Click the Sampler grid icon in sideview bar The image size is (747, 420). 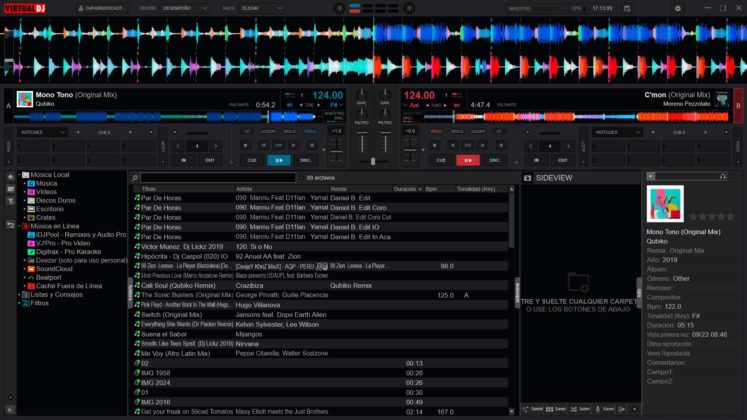[549, 409]
